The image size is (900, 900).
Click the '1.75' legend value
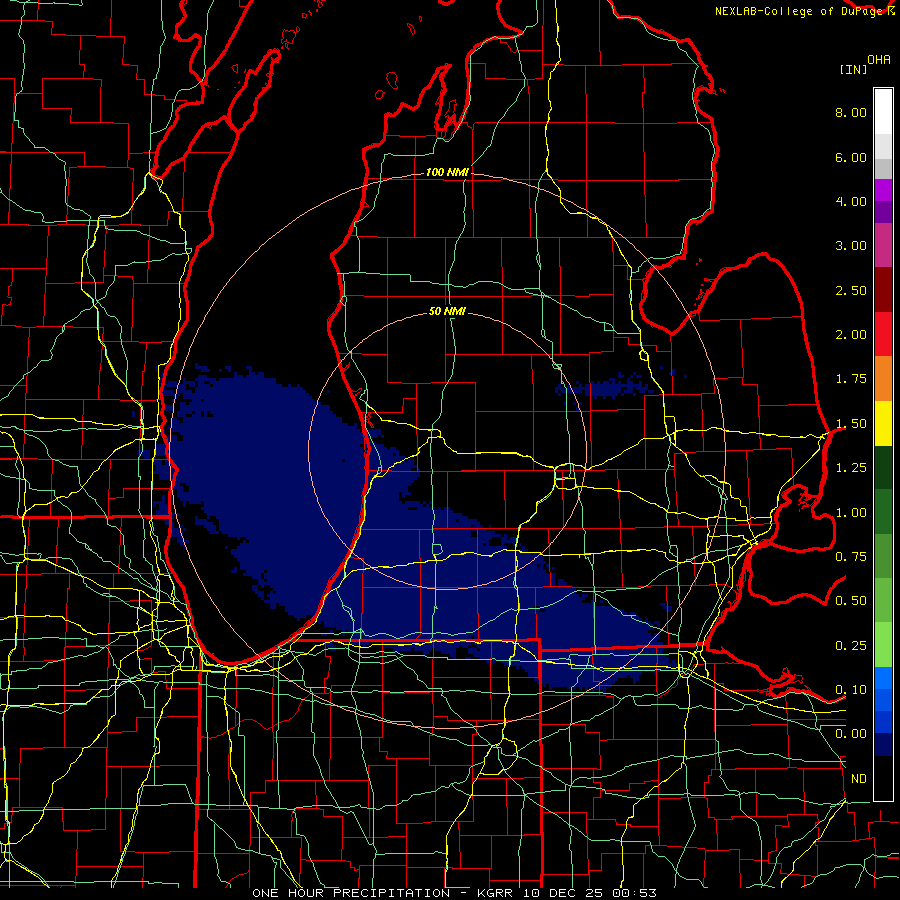point(851,379)
